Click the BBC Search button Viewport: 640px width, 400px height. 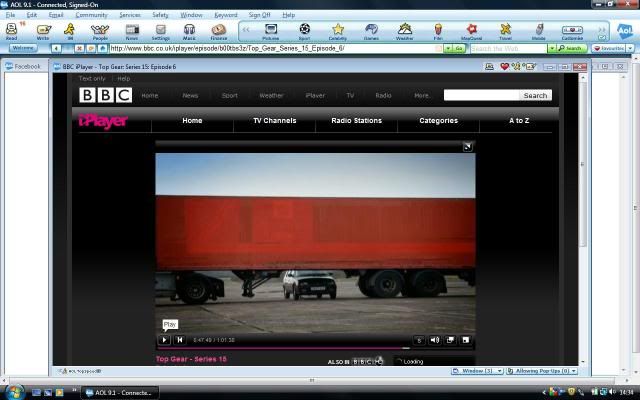[535, 96]
